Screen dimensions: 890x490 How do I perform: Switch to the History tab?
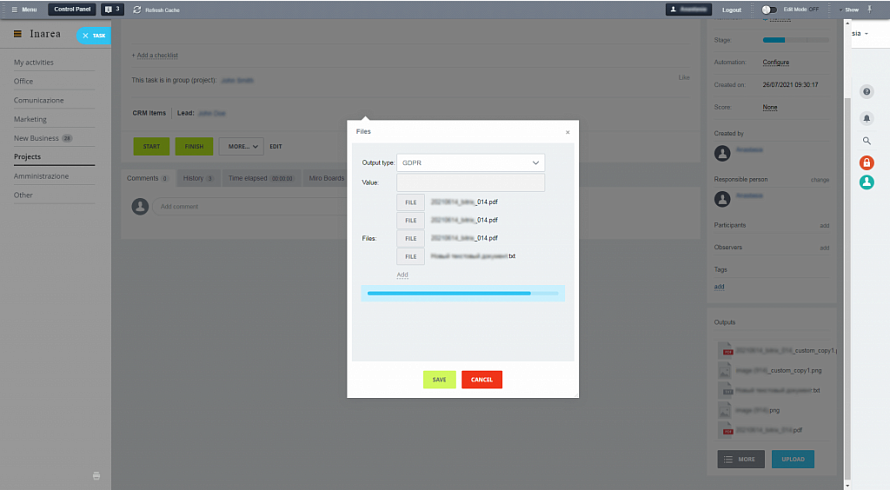(198, 178)
